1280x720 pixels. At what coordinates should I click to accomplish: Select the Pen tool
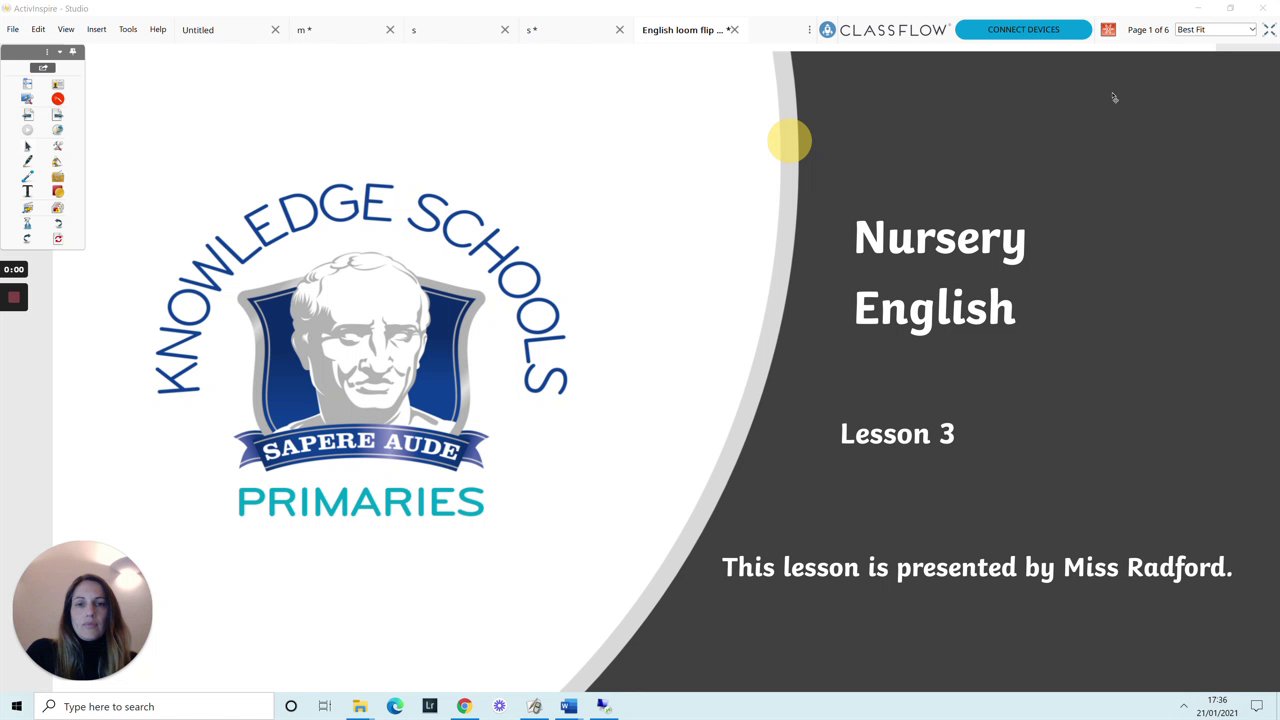point(27,161)
